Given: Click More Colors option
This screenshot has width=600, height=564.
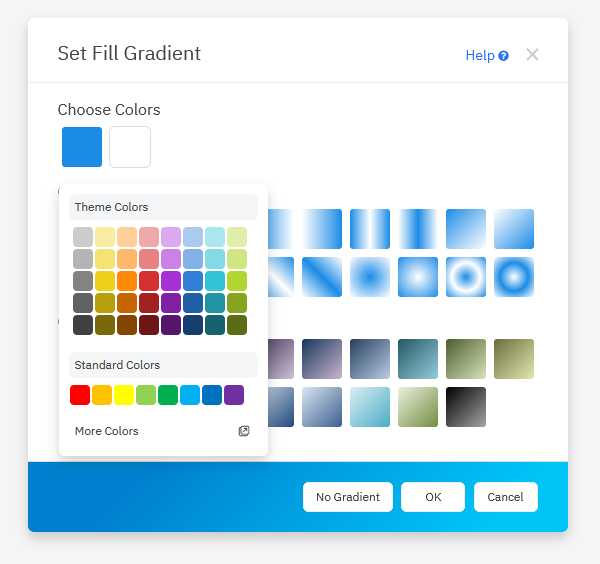Looking at the screenshot, I should (x=107, y=431).
